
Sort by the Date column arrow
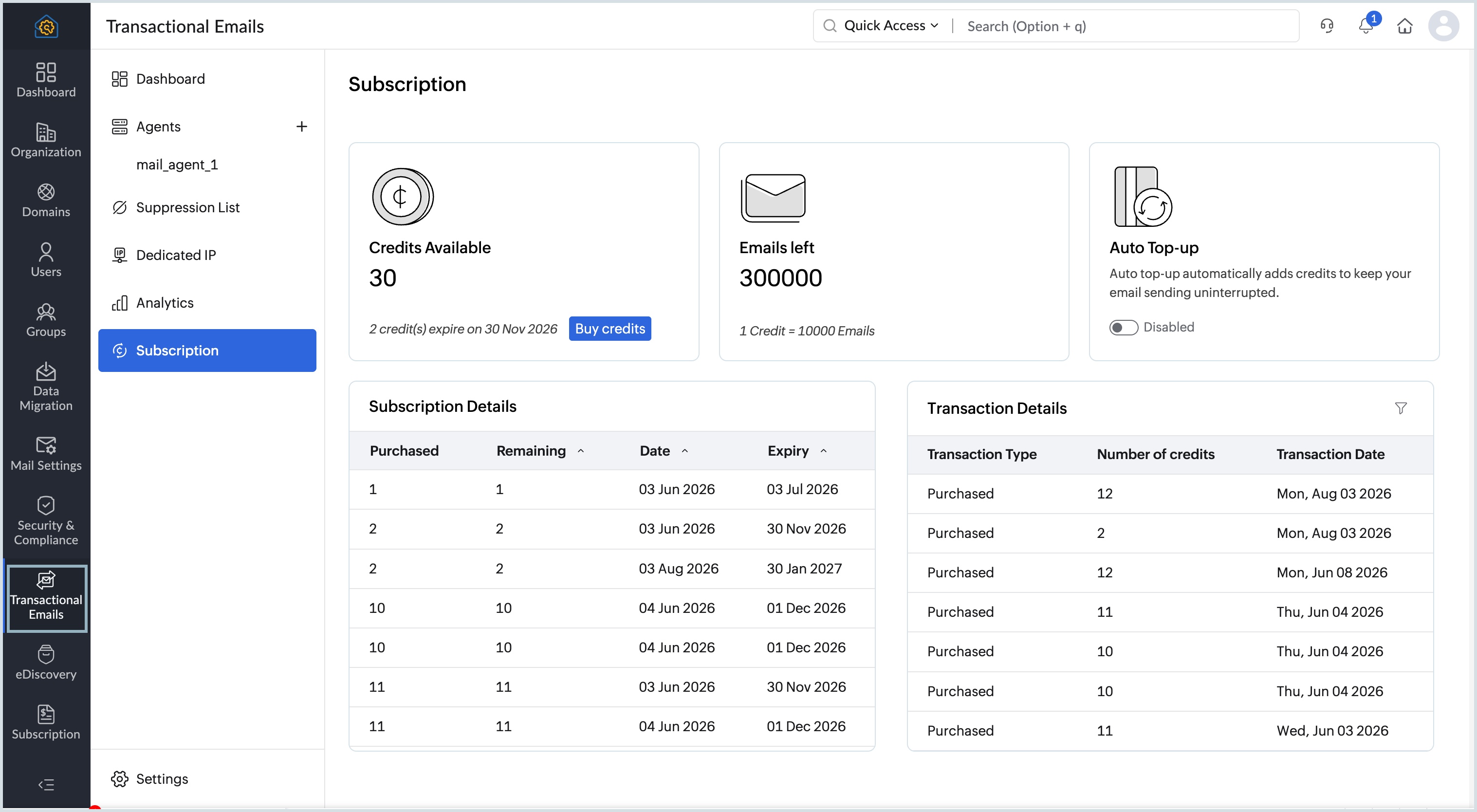684,451
